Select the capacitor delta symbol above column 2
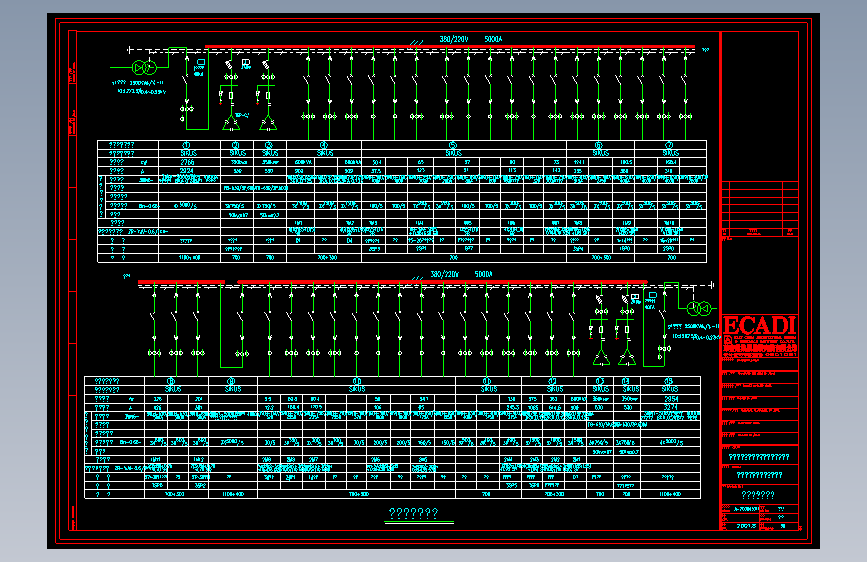Viewport: 867px width, 562px height. (231, 123)
